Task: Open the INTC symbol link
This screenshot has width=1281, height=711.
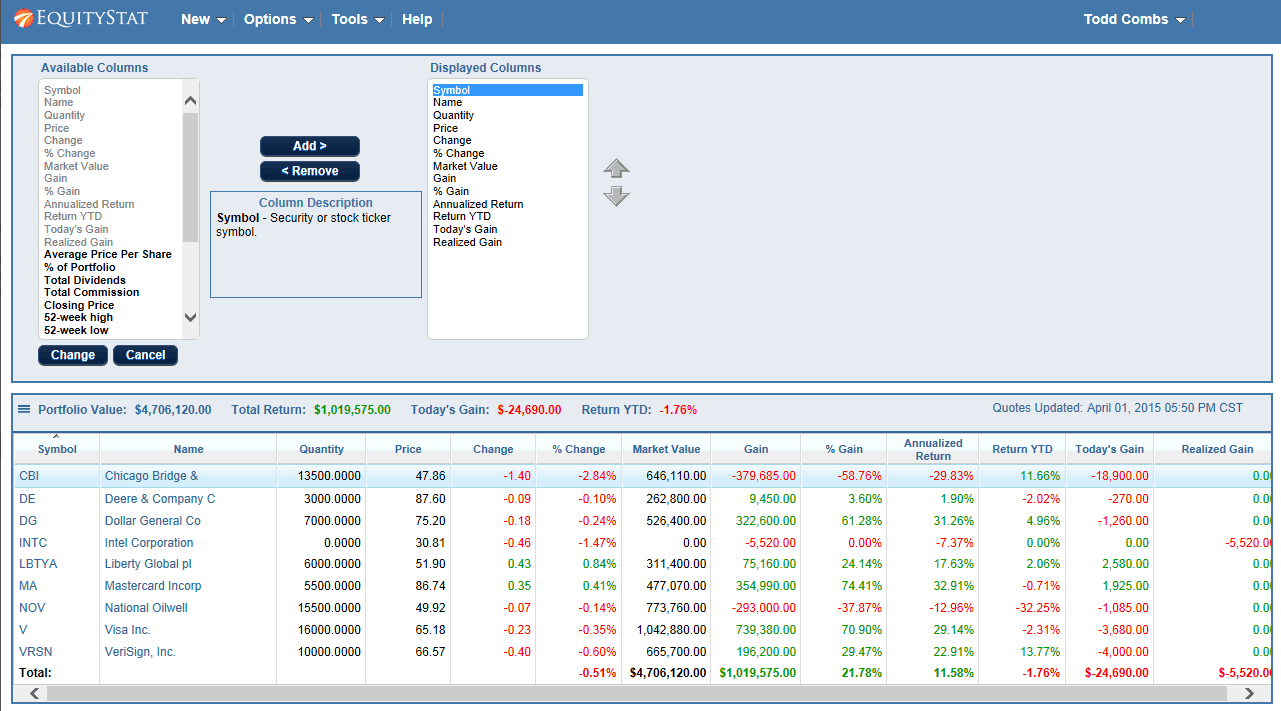Action: [x=33, y=542]
